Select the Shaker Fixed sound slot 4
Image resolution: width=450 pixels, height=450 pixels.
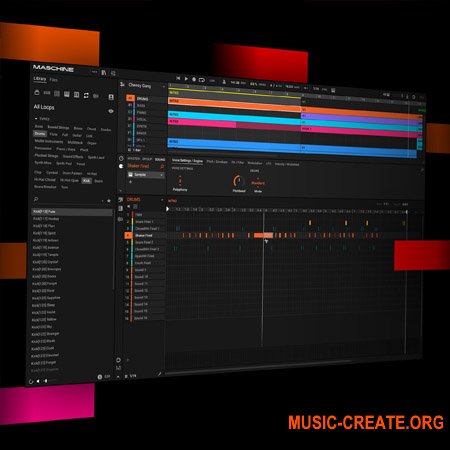click(x=144, y=235)
